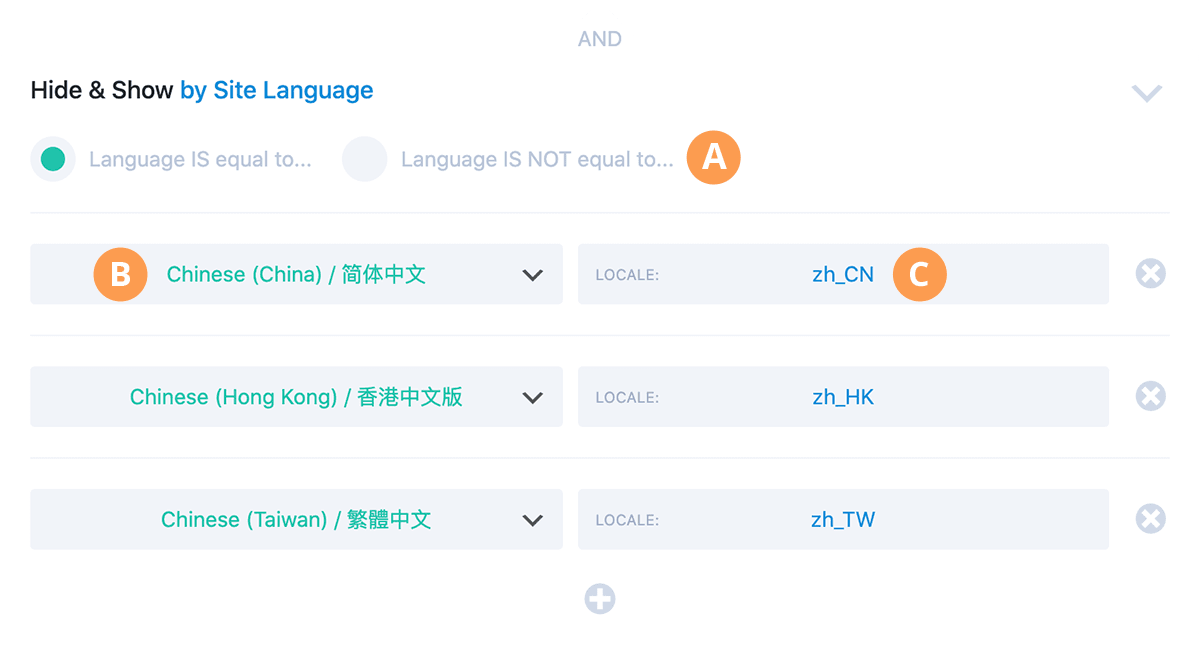This screenshot has width=1200, height=648.
Task: Click the zh_CN locale field
Action: (x=843, y=274)
